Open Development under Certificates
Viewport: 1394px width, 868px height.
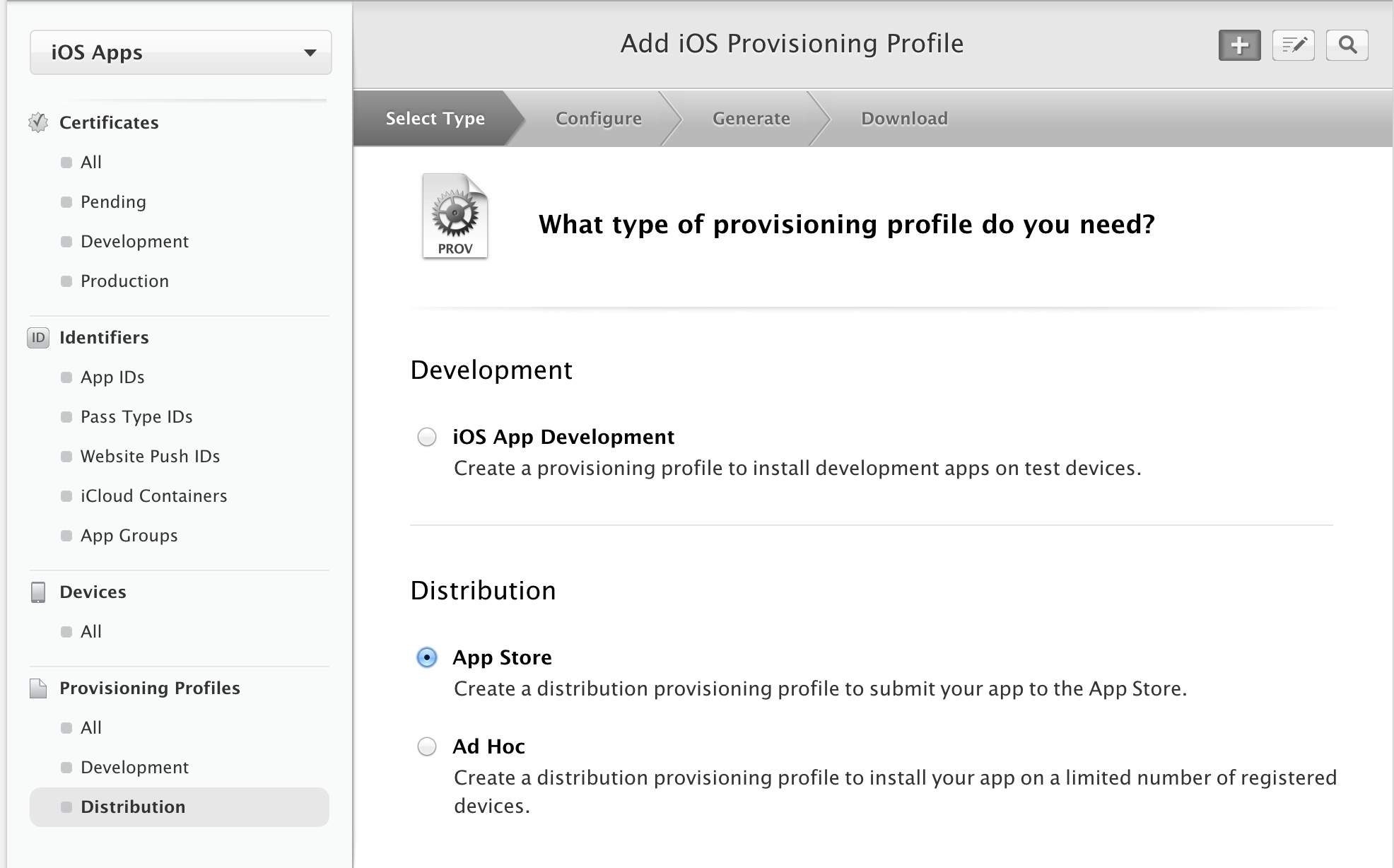[134, 242]
